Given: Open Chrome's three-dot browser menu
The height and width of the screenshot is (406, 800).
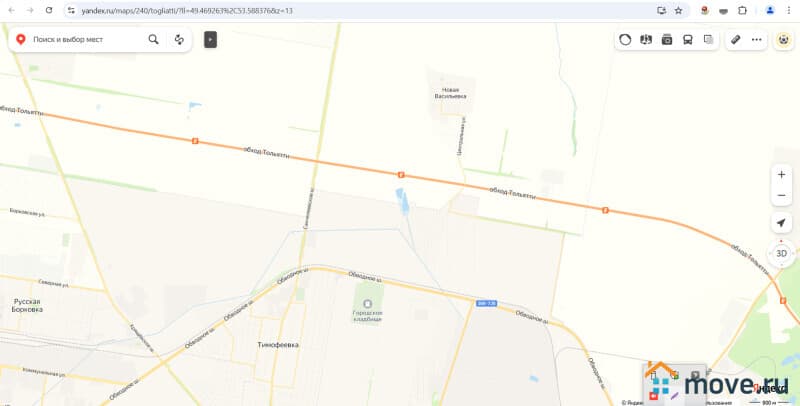Looking at the screenshot, I should [789, 10].
